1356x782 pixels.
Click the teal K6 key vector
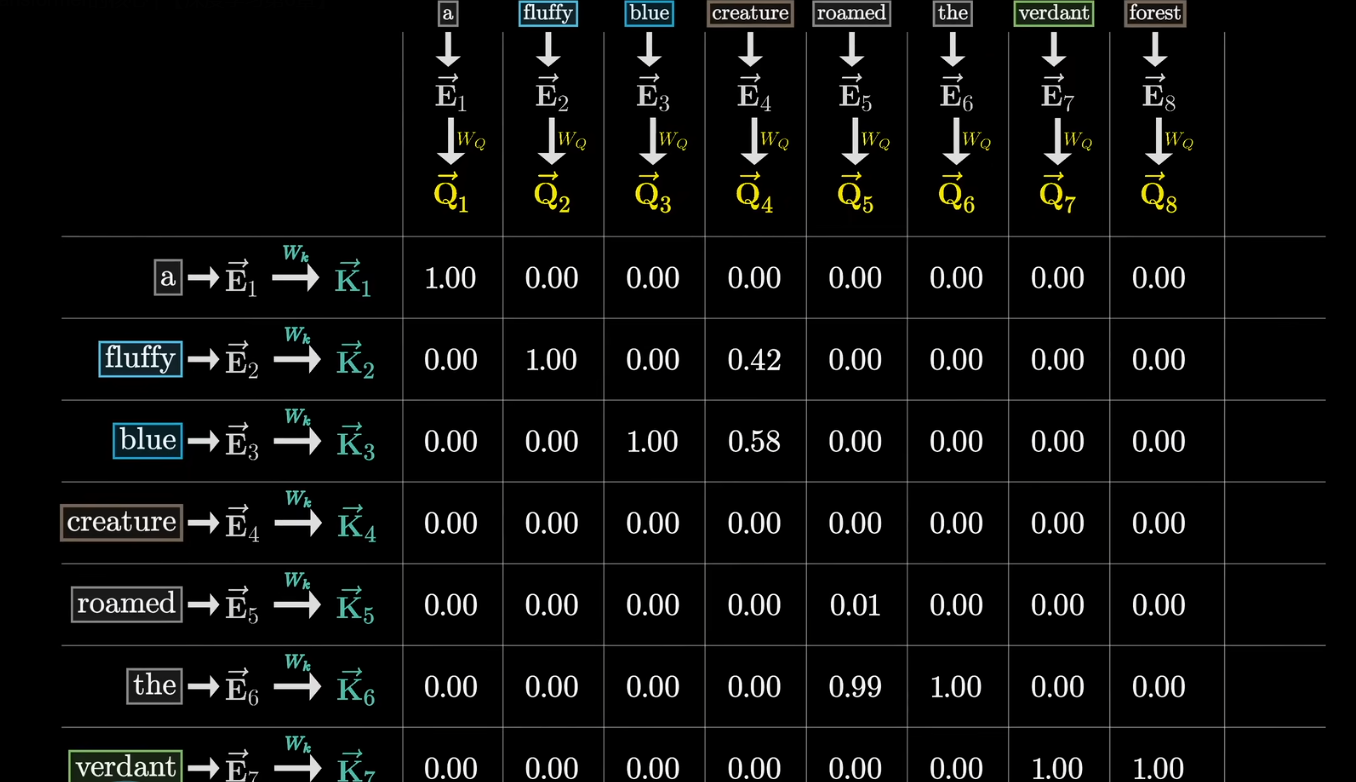(354, 688)
